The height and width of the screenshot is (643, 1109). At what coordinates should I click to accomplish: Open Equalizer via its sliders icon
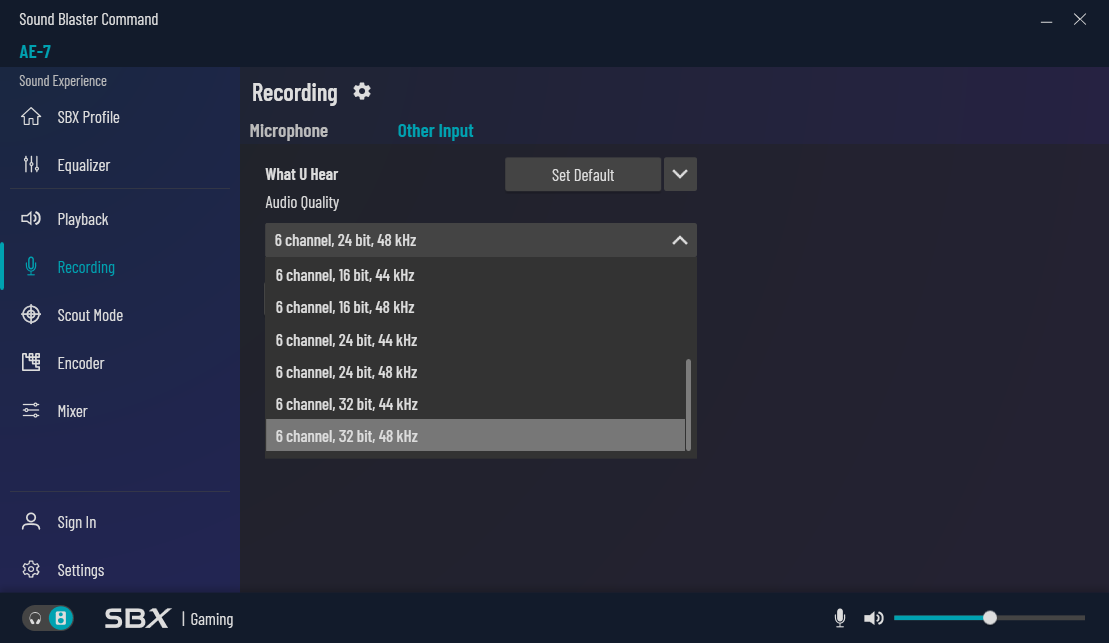[x=31, y=165]
